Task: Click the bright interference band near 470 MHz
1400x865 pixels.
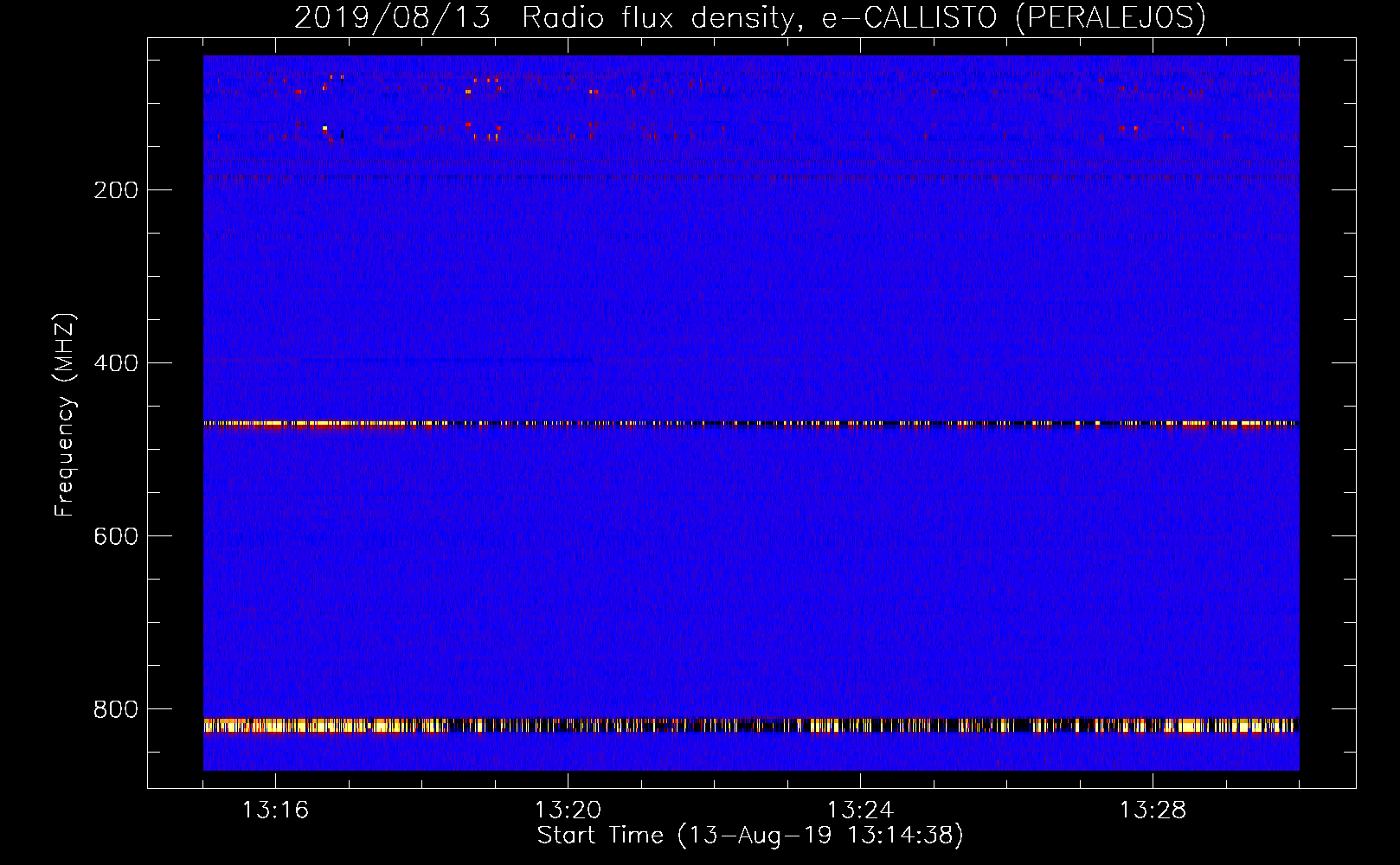Action: [x=751, y=424]
